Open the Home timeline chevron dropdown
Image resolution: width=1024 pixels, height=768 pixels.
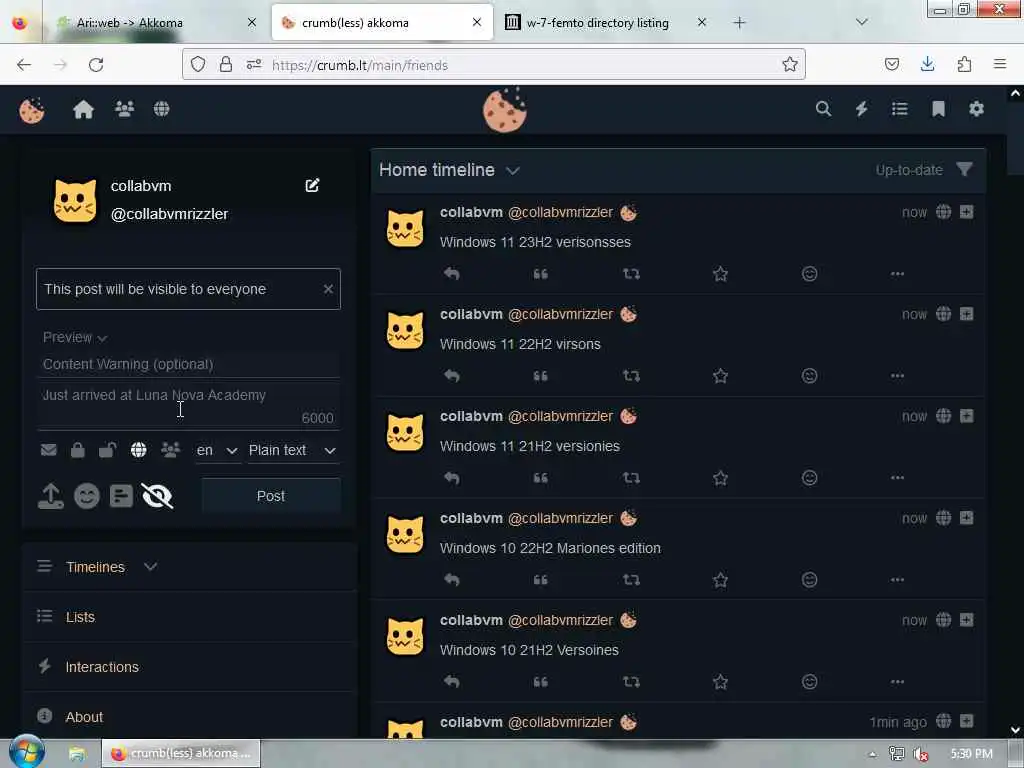click(513, 170)
